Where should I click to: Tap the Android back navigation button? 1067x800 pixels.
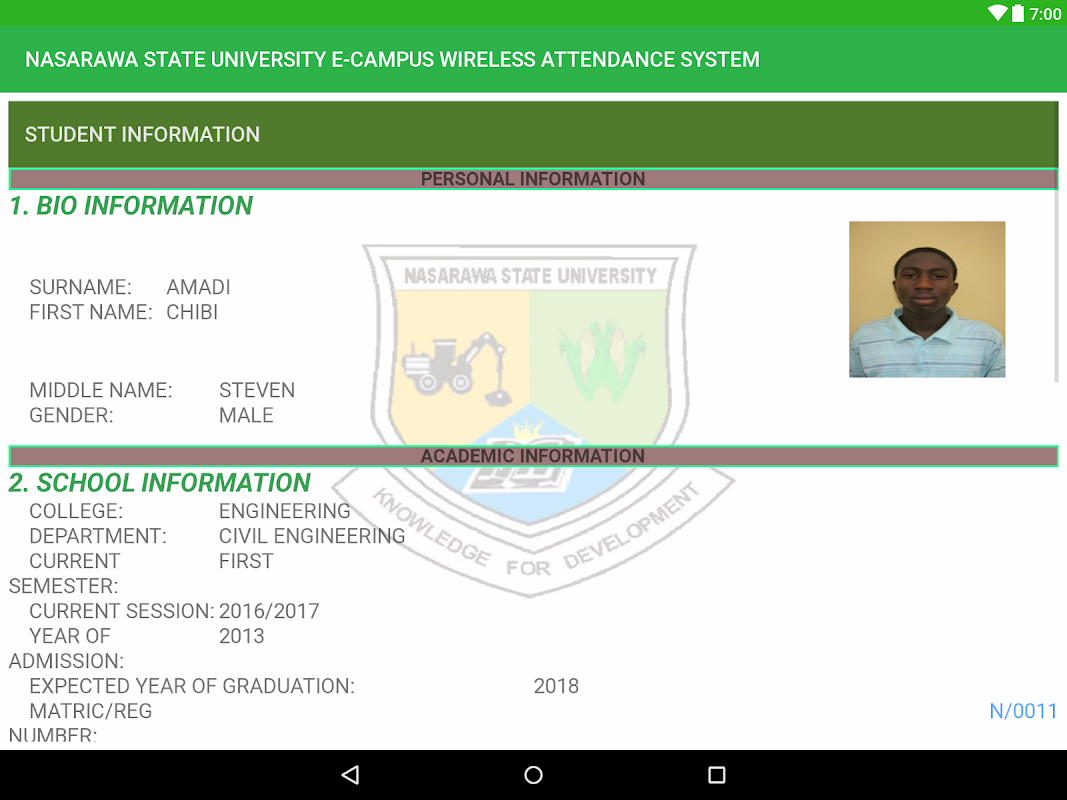click(350, 775)
